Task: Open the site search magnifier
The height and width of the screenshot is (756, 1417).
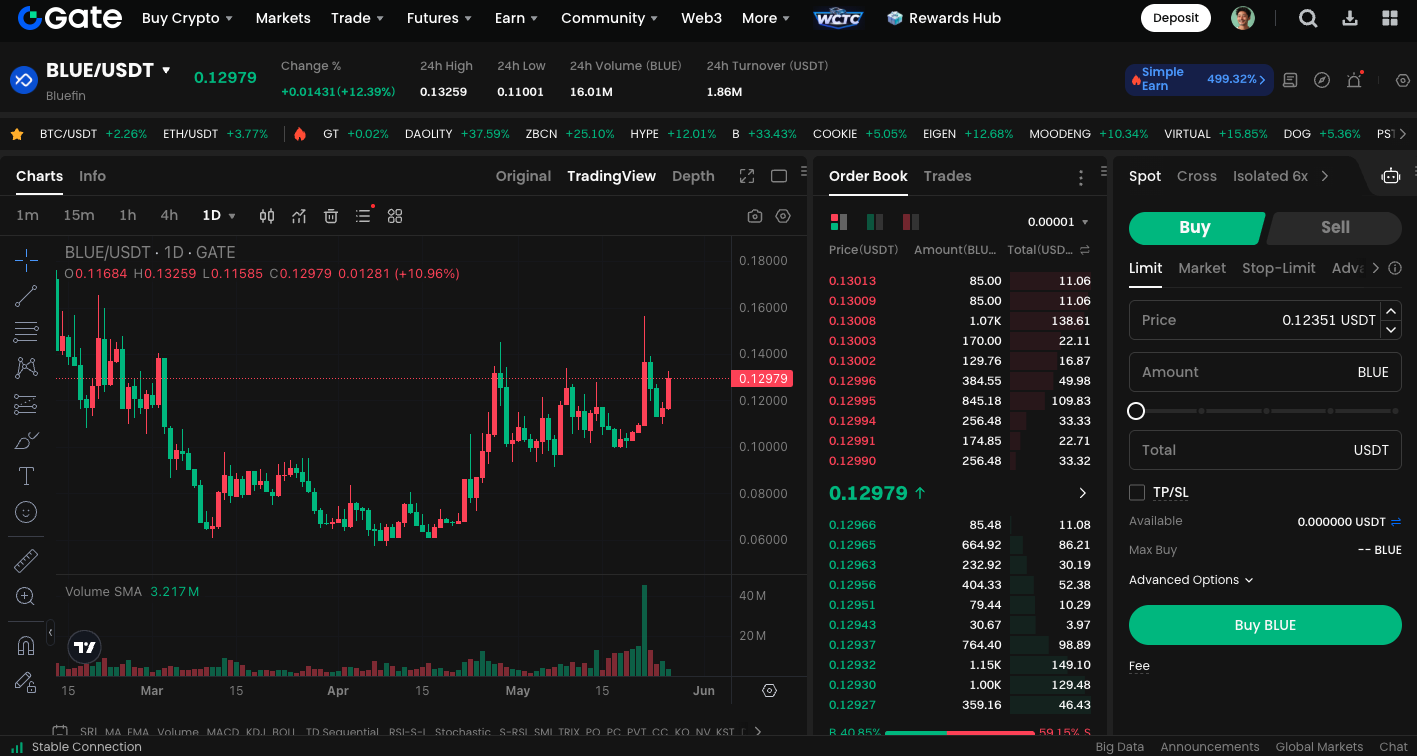Action: (1308, 18)
